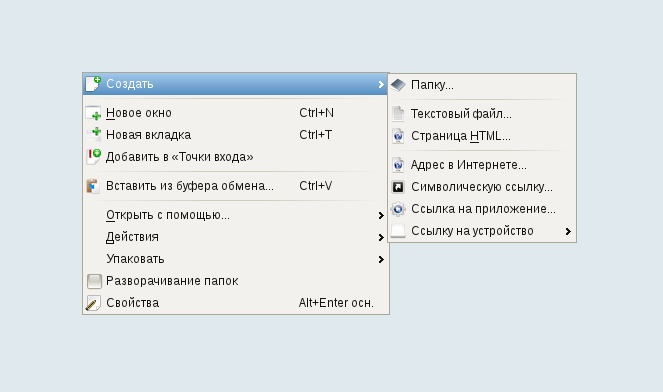Create a Страница HTML
663x392 pixels.
click(482, 136)
